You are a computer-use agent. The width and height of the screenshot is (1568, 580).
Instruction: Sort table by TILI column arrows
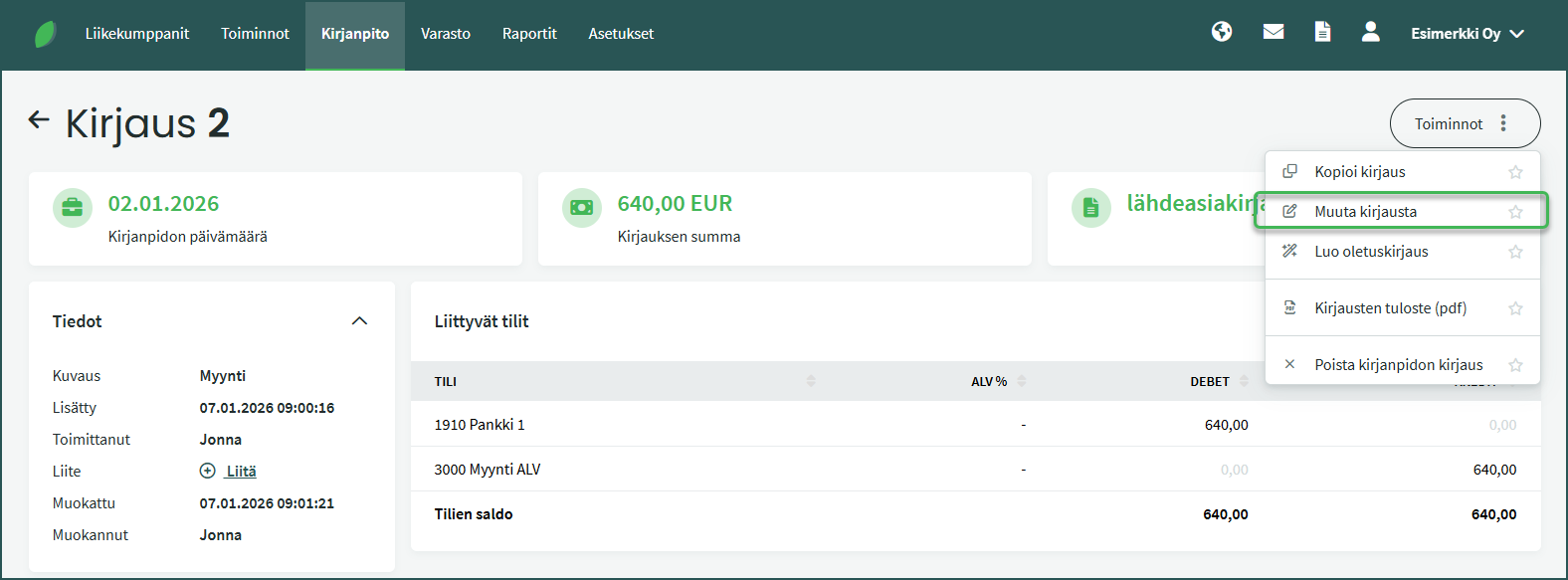click(x=810, y=381)
